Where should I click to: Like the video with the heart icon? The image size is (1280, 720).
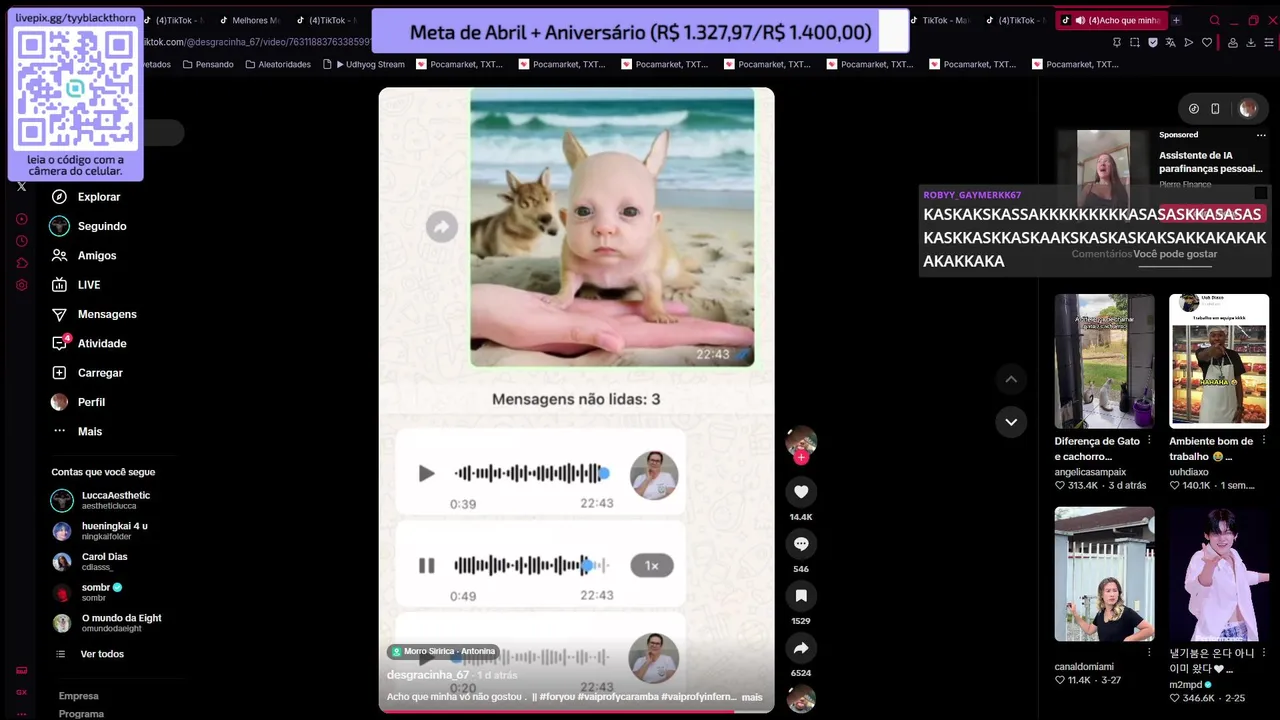tap(801, 492)
